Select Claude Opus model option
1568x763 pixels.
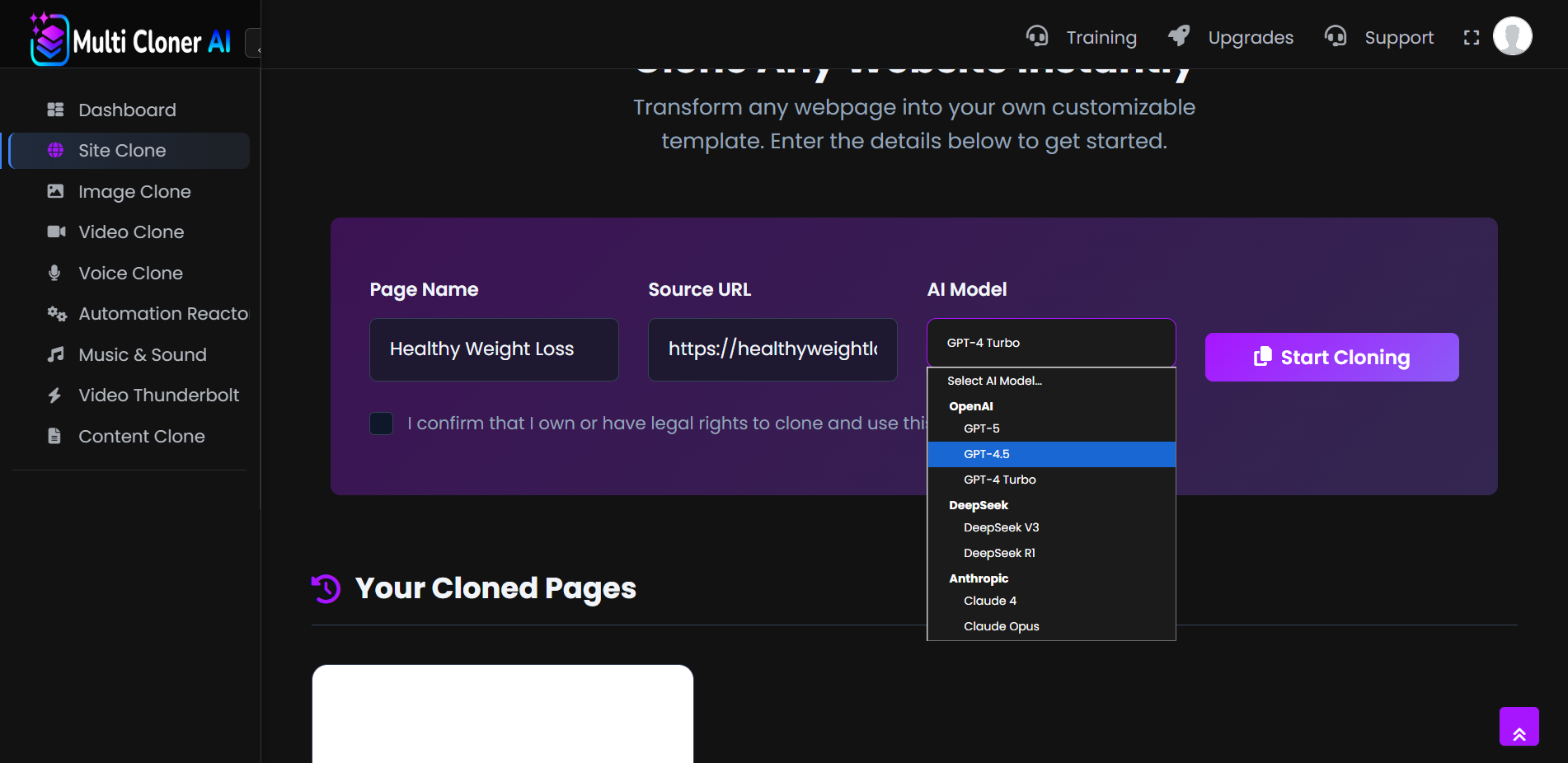coord(1001,626)
